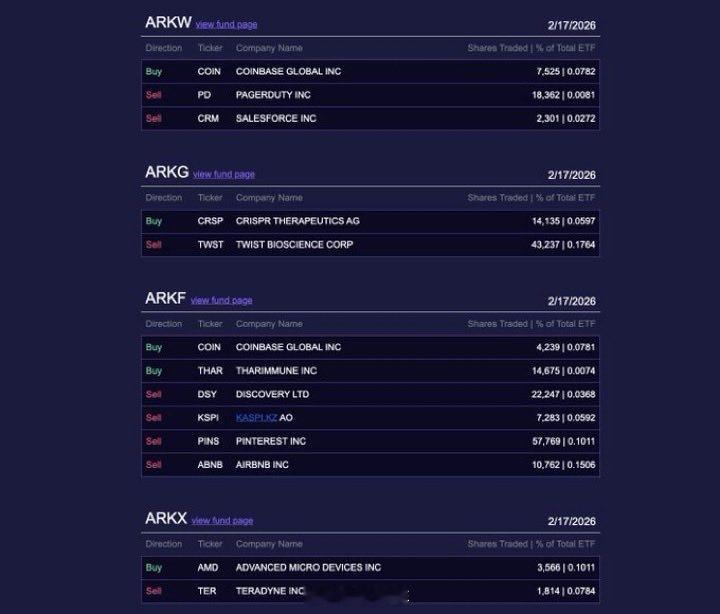Open the ARKG view fund page link
The height and width of the screenshot is (614, 720).
224,174
